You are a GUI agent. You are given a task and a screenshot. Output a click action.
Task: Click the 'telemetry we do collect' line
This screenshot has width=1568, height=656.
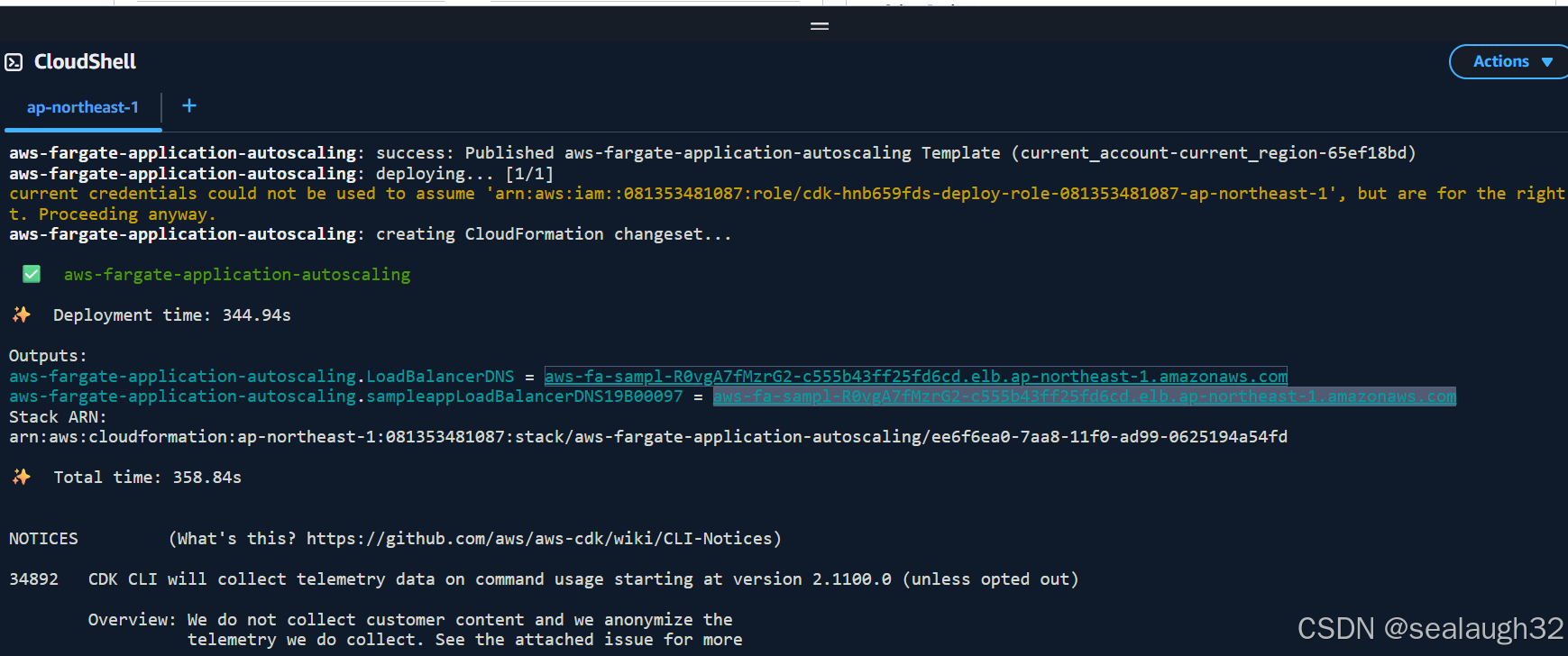click(465, 640)
